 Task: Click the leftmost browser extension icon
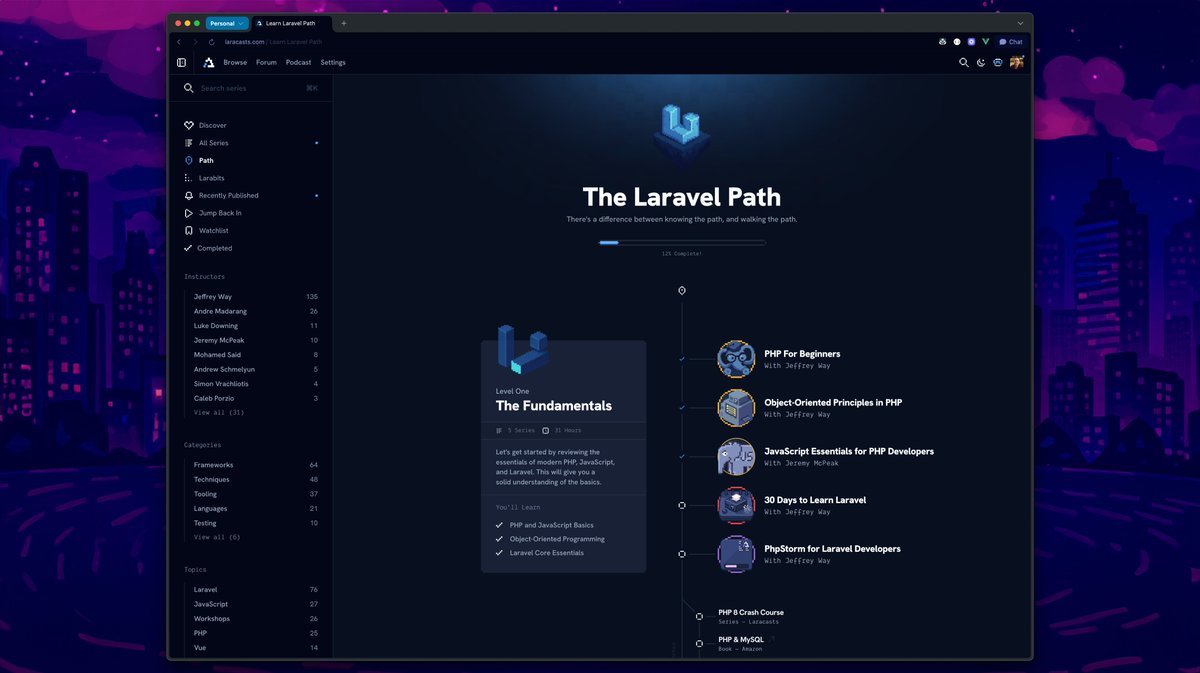tap(942, 42)
